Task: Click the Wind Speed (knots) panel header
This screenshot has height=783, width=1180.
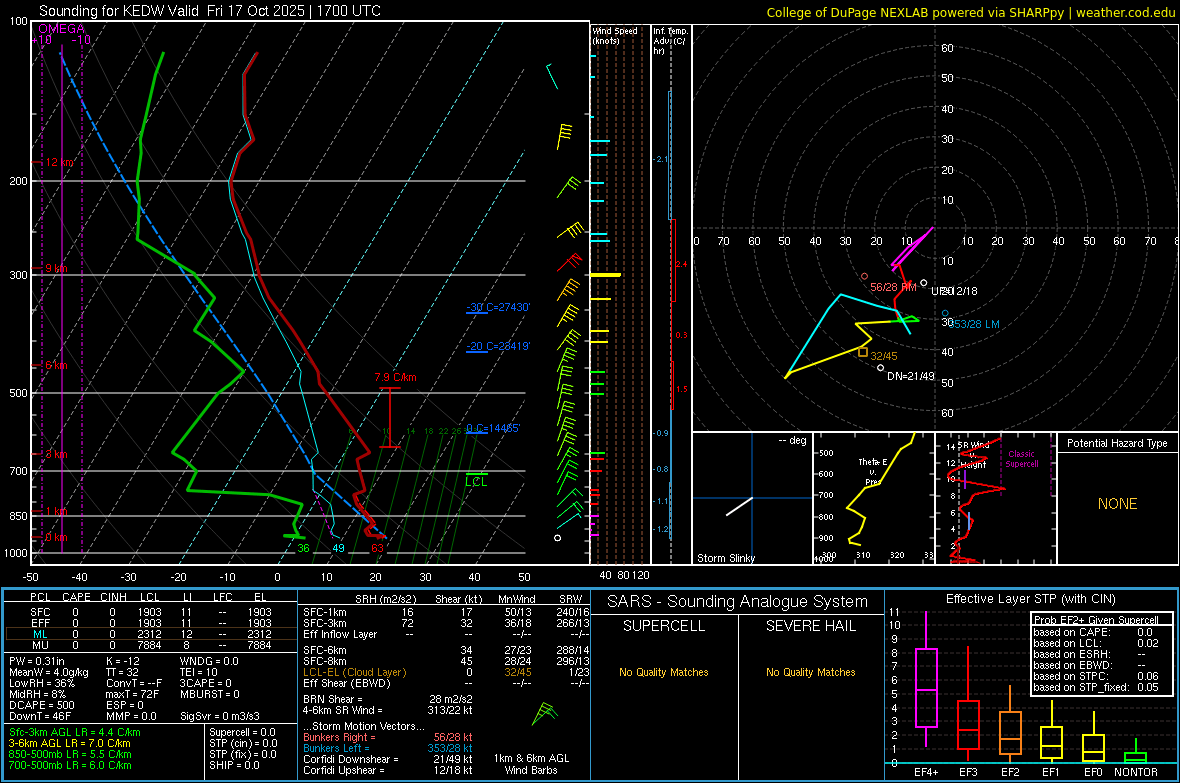Action: click(615, 35)
